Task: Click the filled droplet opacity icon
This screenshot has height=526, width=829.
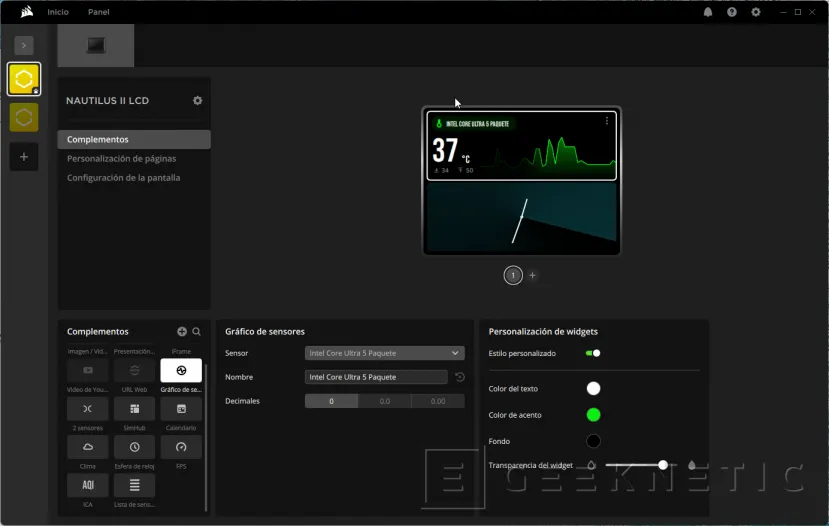Action: 692,465
